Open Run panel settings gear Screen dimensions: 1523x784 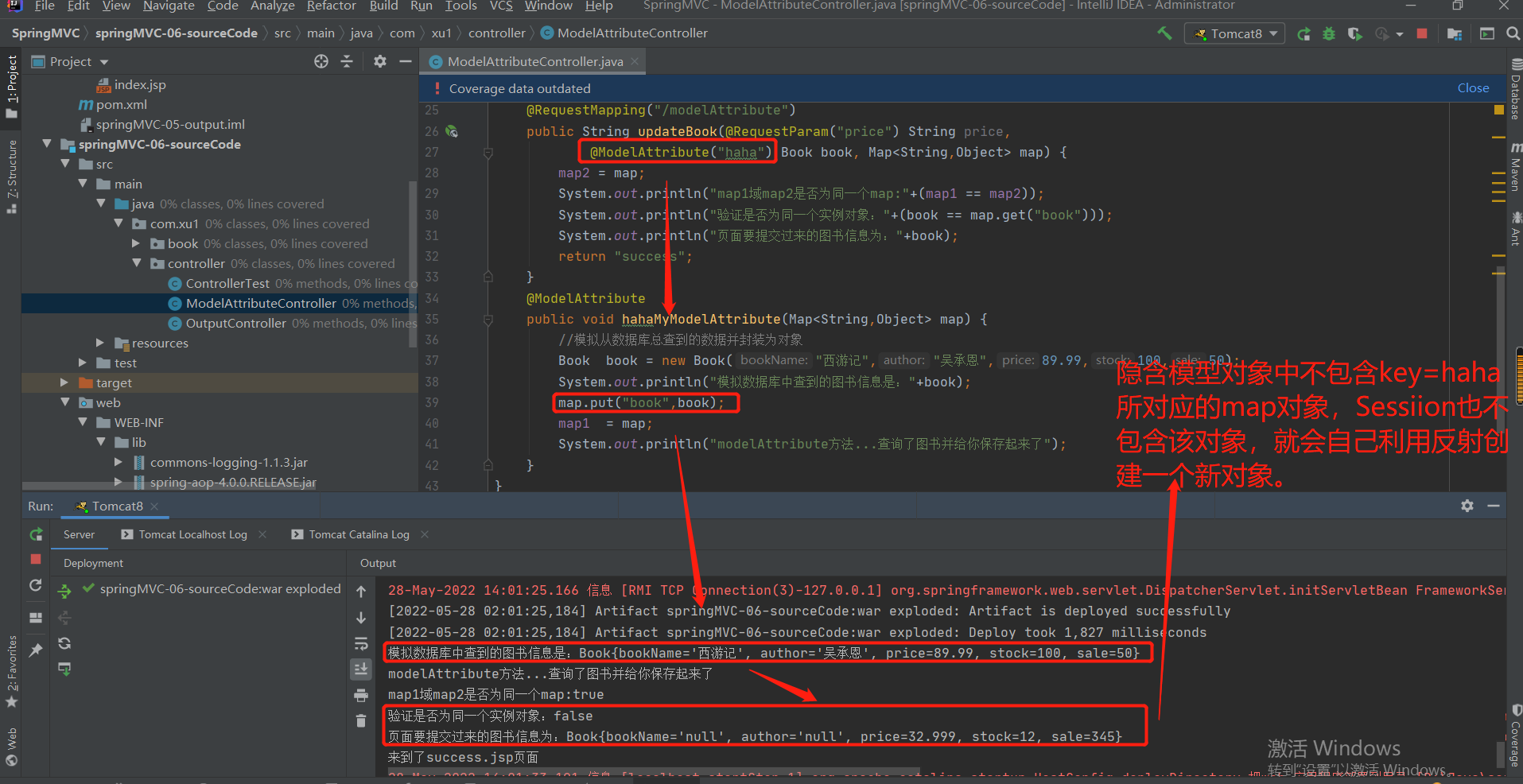point(1467,506)
